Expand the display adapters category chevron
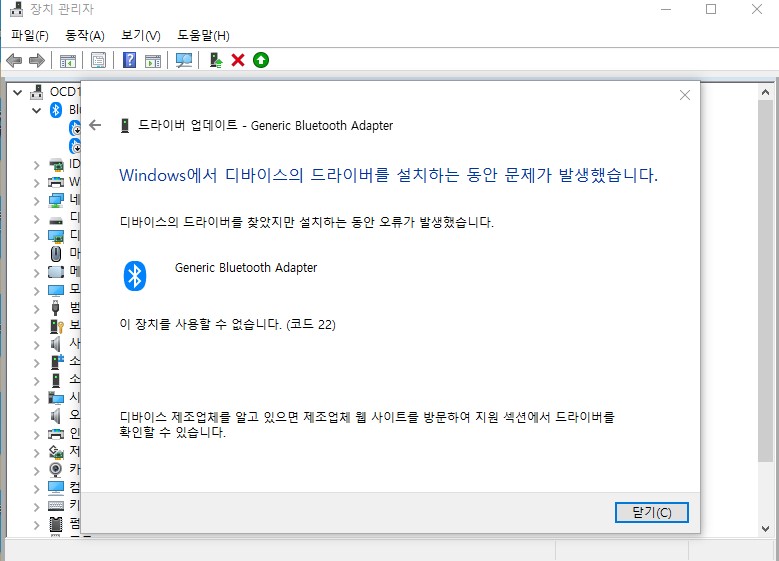Viewport: 779px width, 561px height. pos(36,237)
